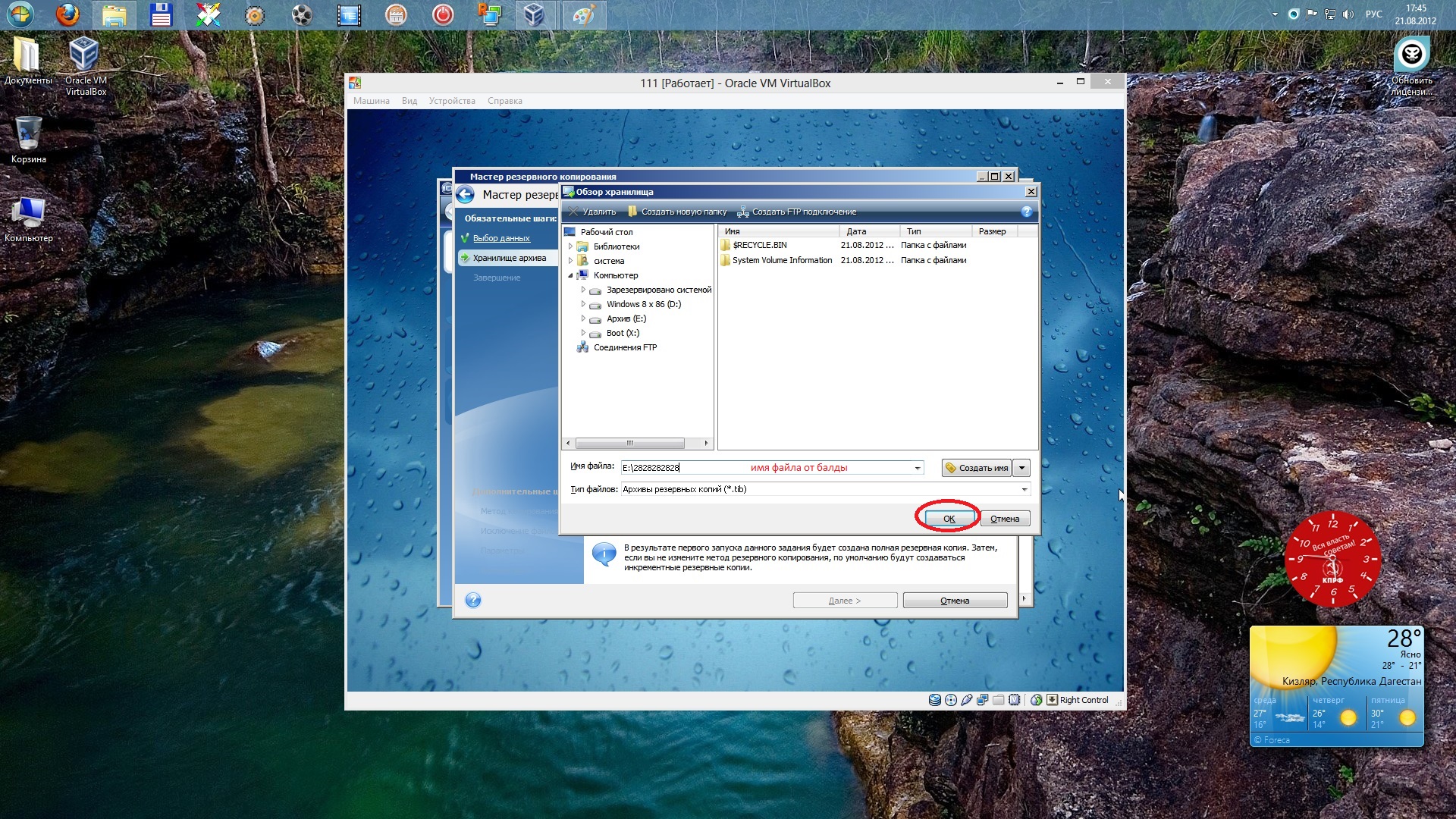Click the back arrow in backup wizard header
The width and height of the screenshot is (1456, 819).
[x=466, y=195]
